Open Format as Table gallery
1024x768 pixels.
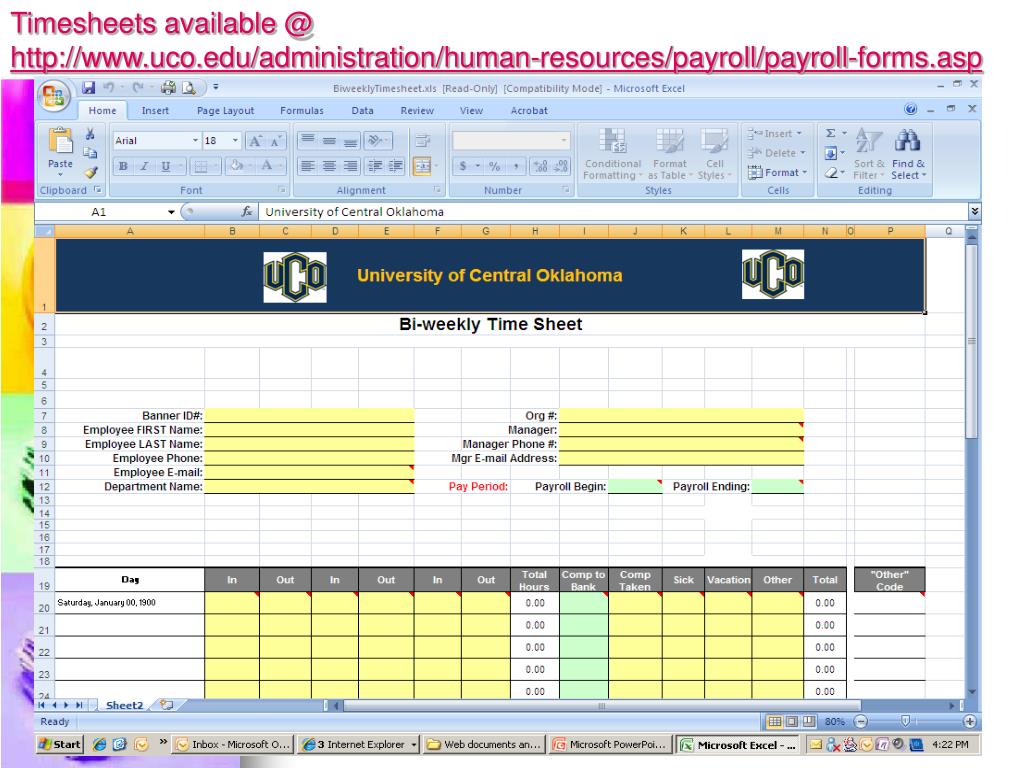(x=669, y=154)
